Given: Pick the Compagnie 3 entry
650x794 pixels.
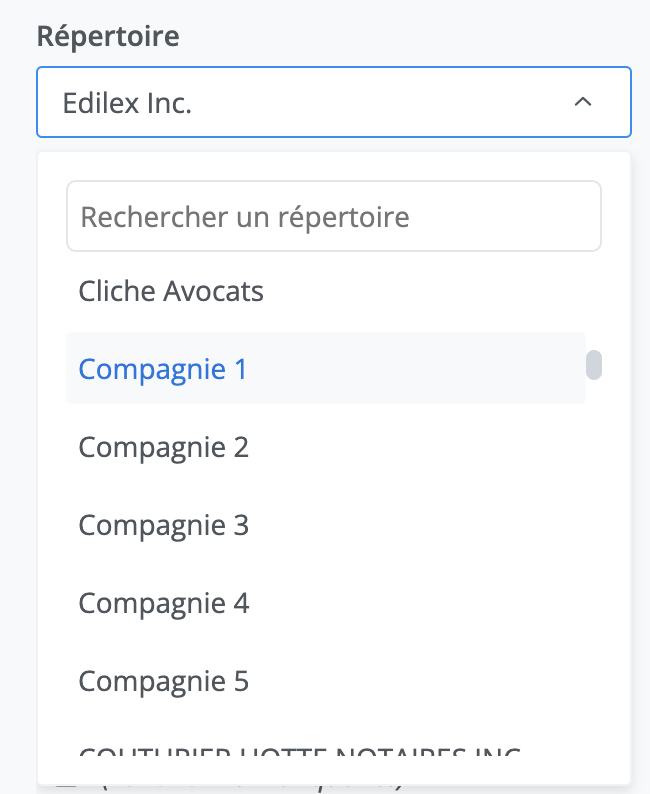Looking at the screenshot, I should point(164,525).
